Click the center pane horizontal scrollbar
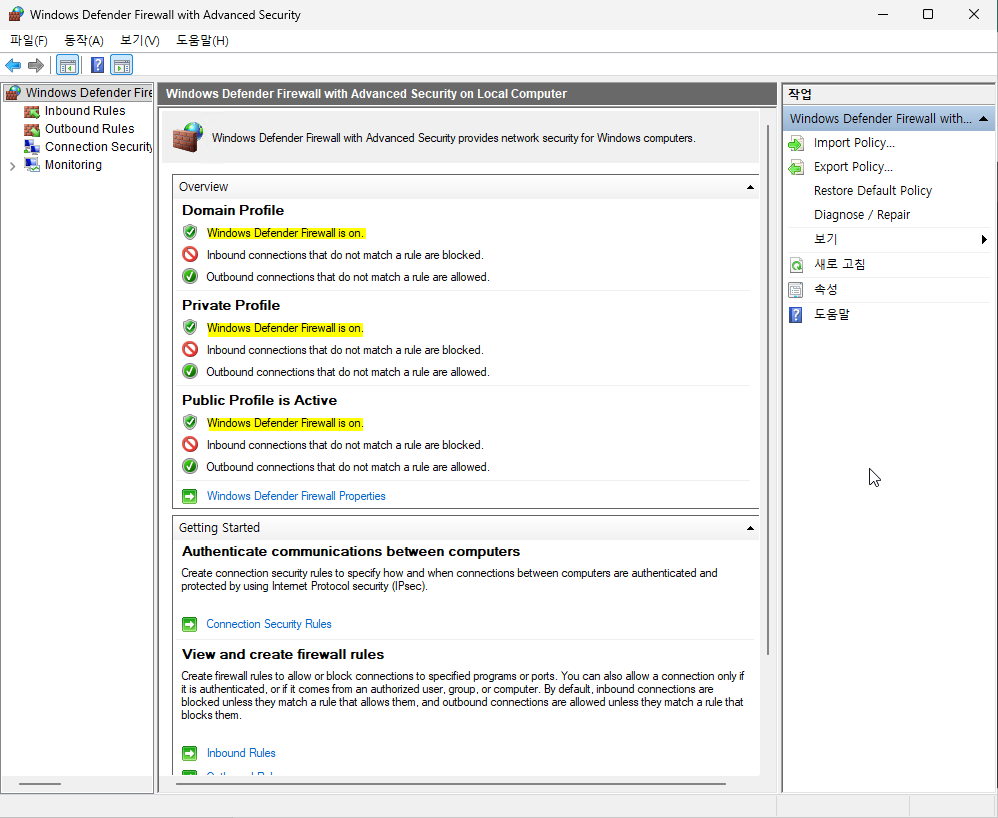998x818 pixels. click(x=451, y=784)
